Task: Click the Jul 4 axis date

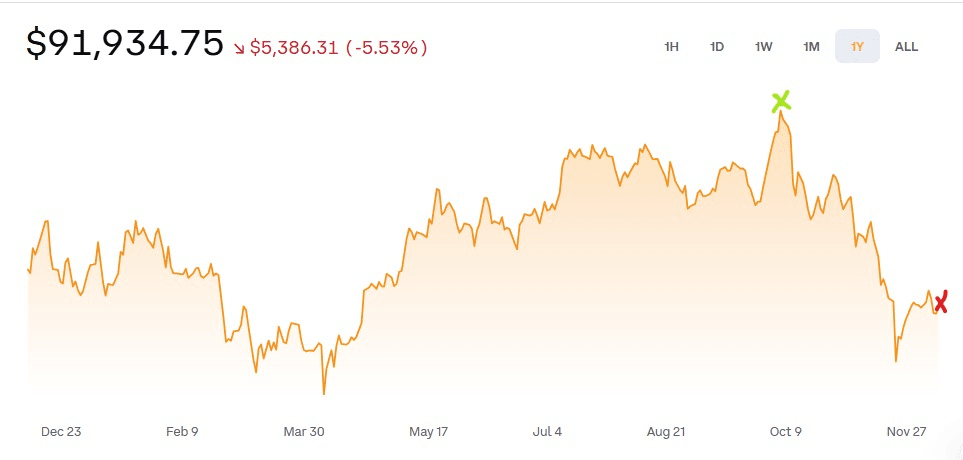Action: tap(547, 432)
